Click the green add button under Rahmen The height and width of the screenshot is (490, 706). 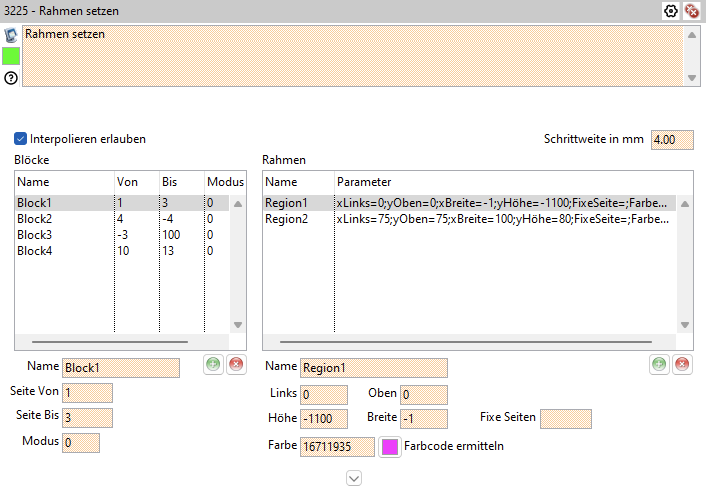coord(660,365)
